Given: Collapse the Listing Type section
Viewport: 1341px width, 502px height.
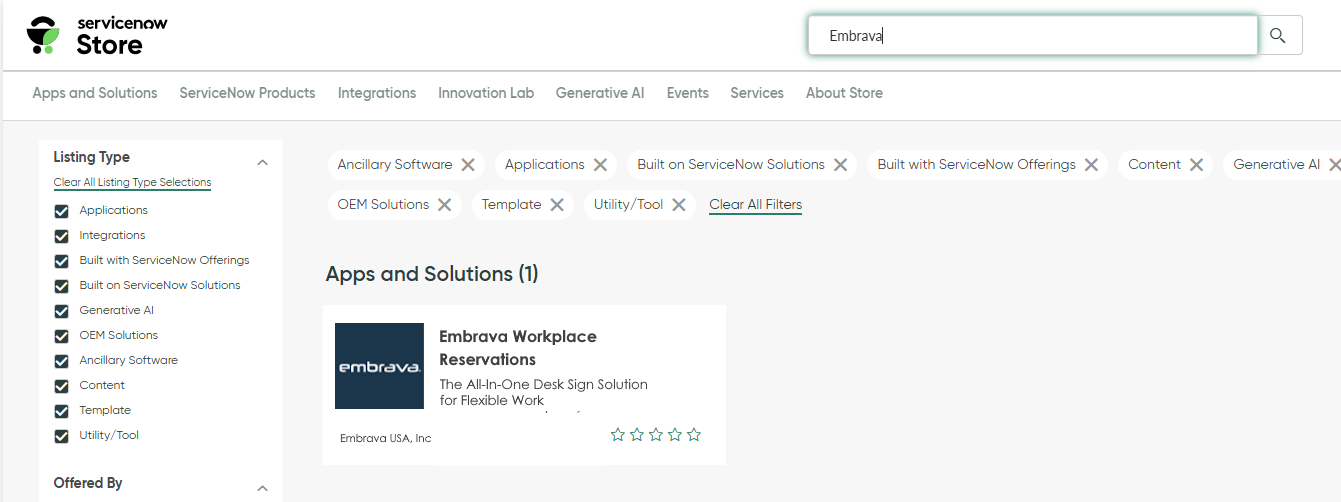Looking at the screenshot, I should pos(263,162).
